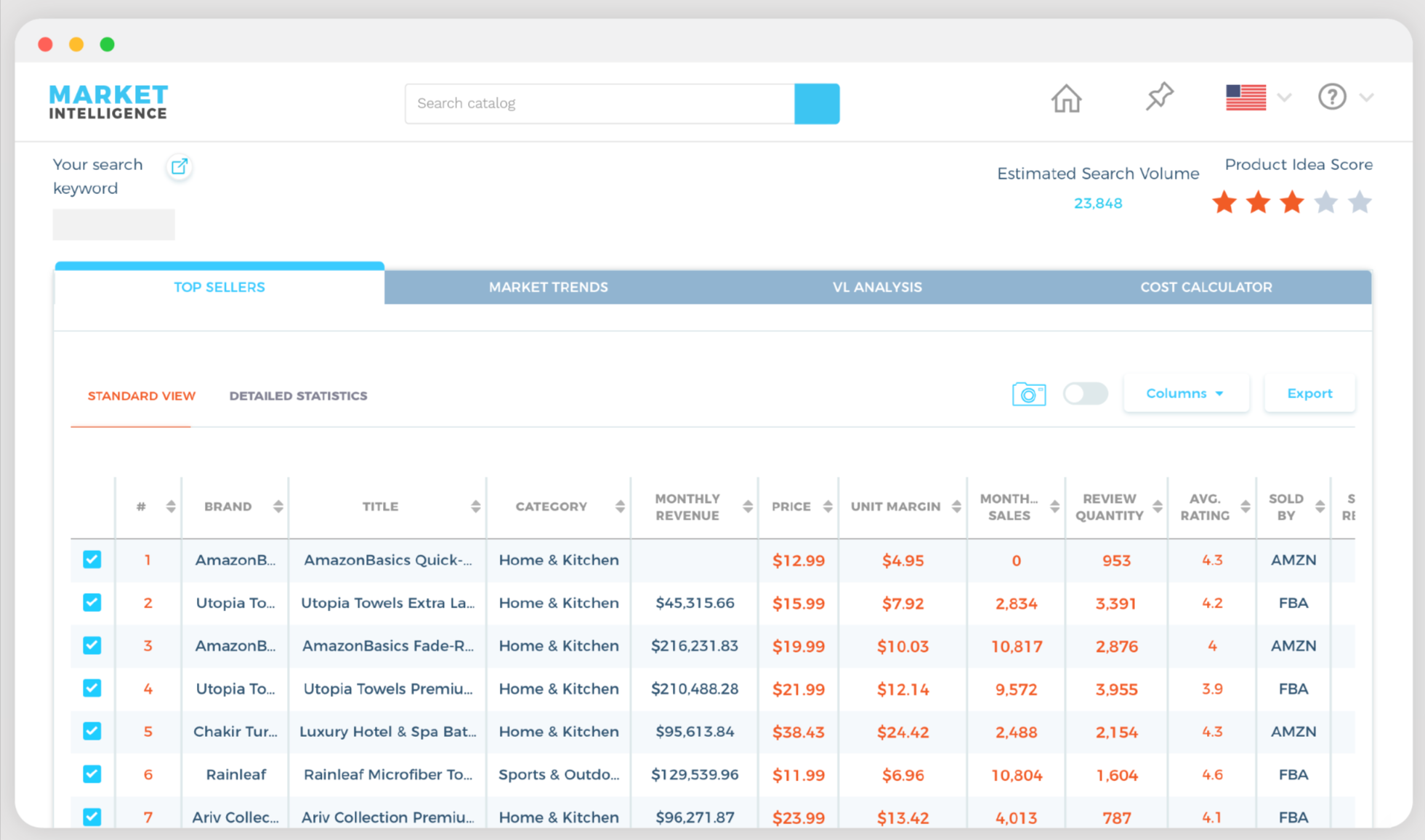Viewport: 1425px width, 840px height.
Task: Open the VL Analysis tab
Action: coord(877,287)
